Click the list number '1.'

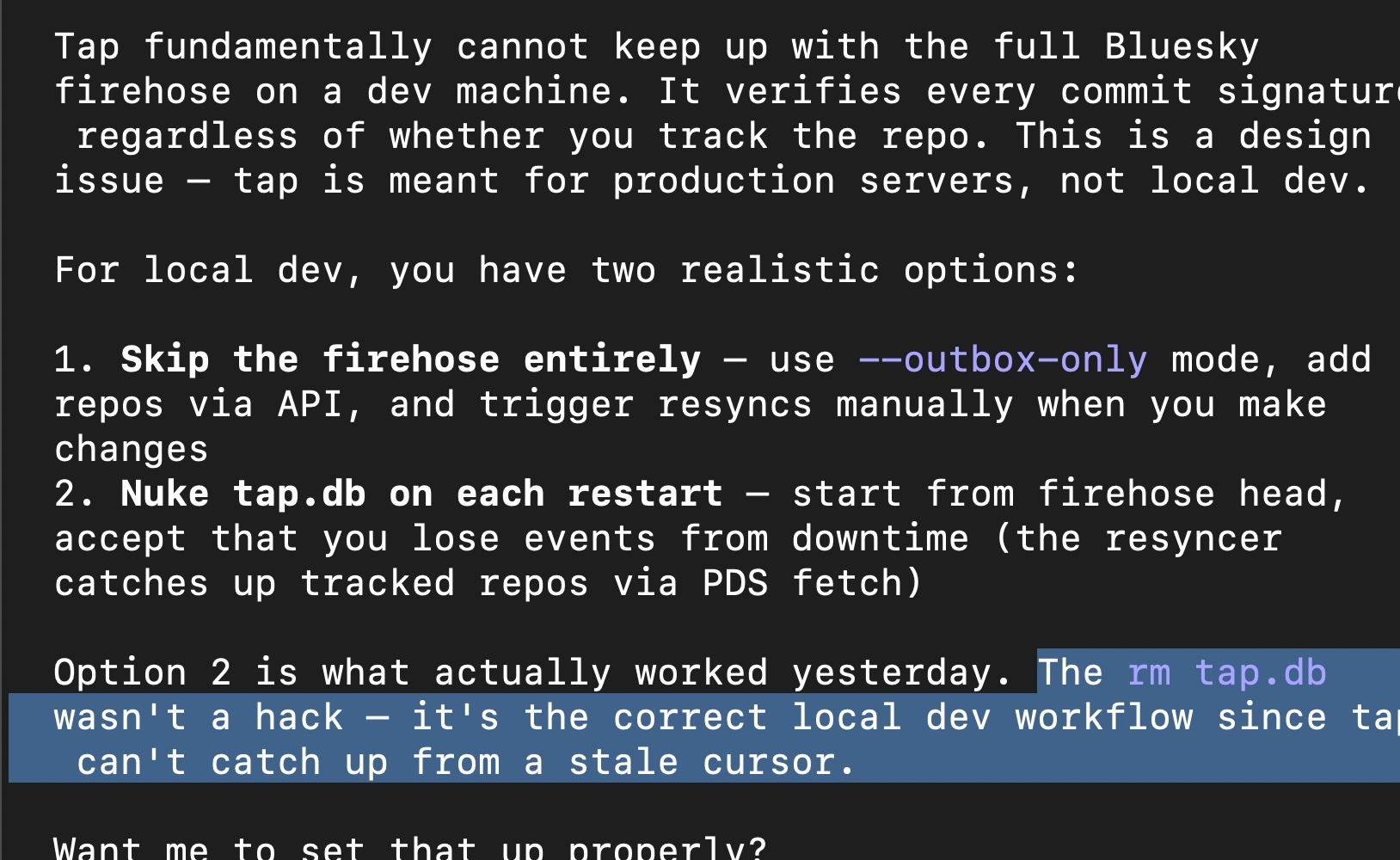75,359
